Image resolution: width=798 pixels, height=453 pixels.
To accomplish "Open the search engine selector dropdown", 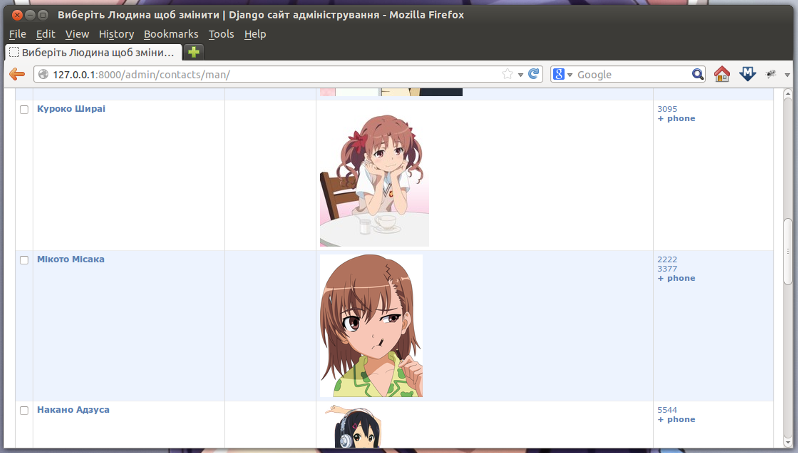I will (570, 75).
